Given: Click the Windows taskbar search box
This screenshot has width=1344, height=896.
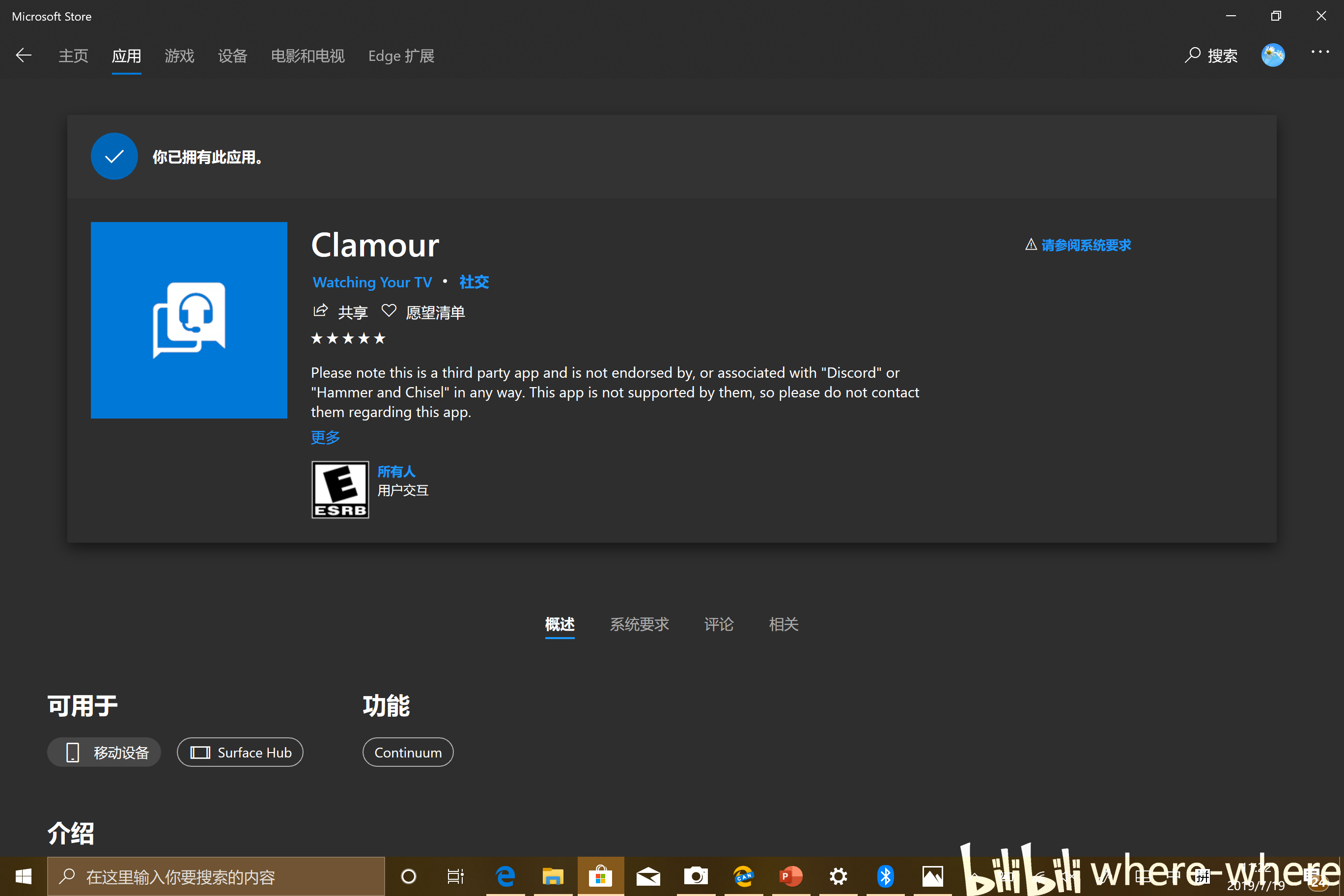Looking at the screenshot, I should pos(216,876).
